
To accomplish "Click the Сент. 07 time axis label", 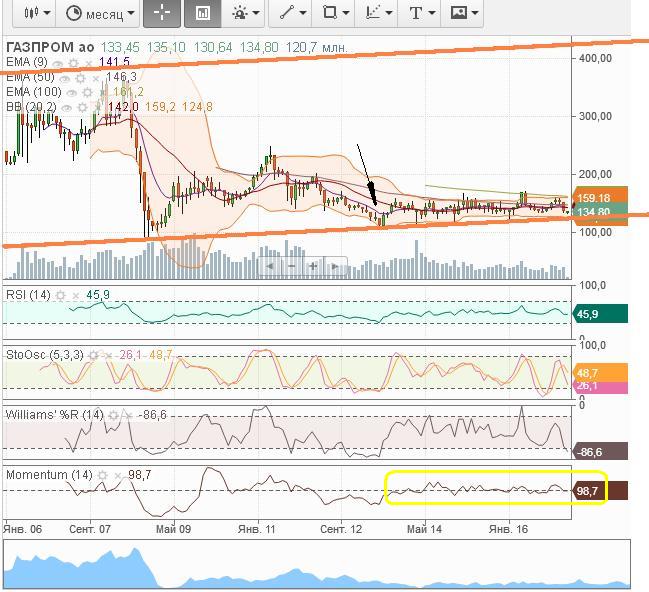I will tap(90, 529).
